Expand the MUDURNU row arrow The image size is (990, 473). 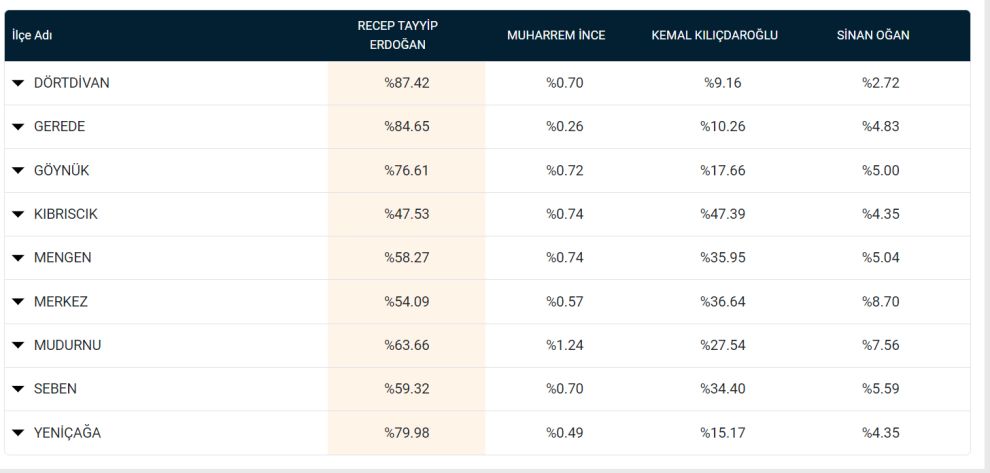pos(18,345)
